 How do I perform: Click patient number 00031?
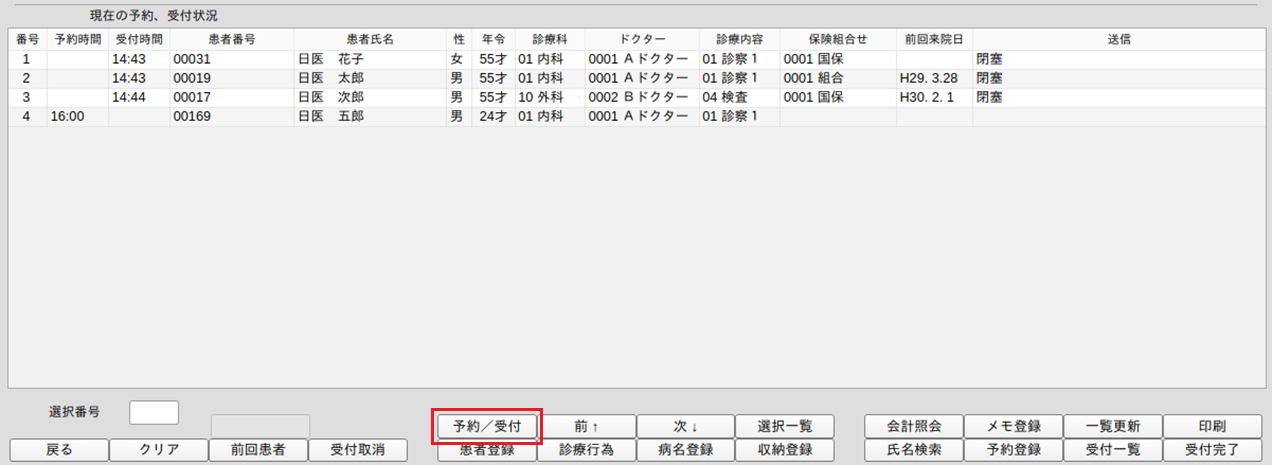190,59
